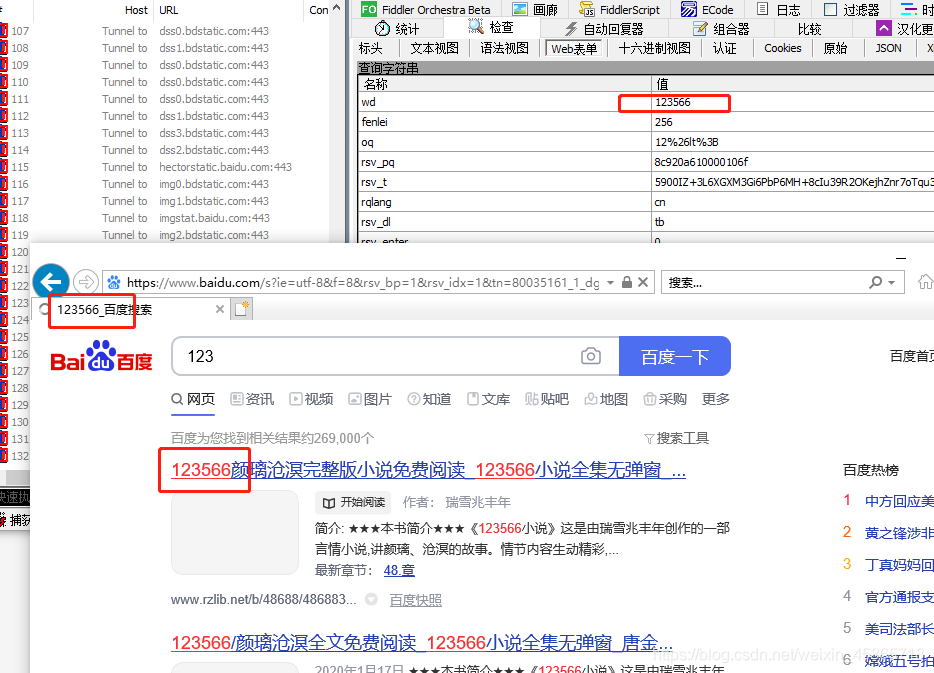Select the rsv_pq parameter row

(646, 162)
